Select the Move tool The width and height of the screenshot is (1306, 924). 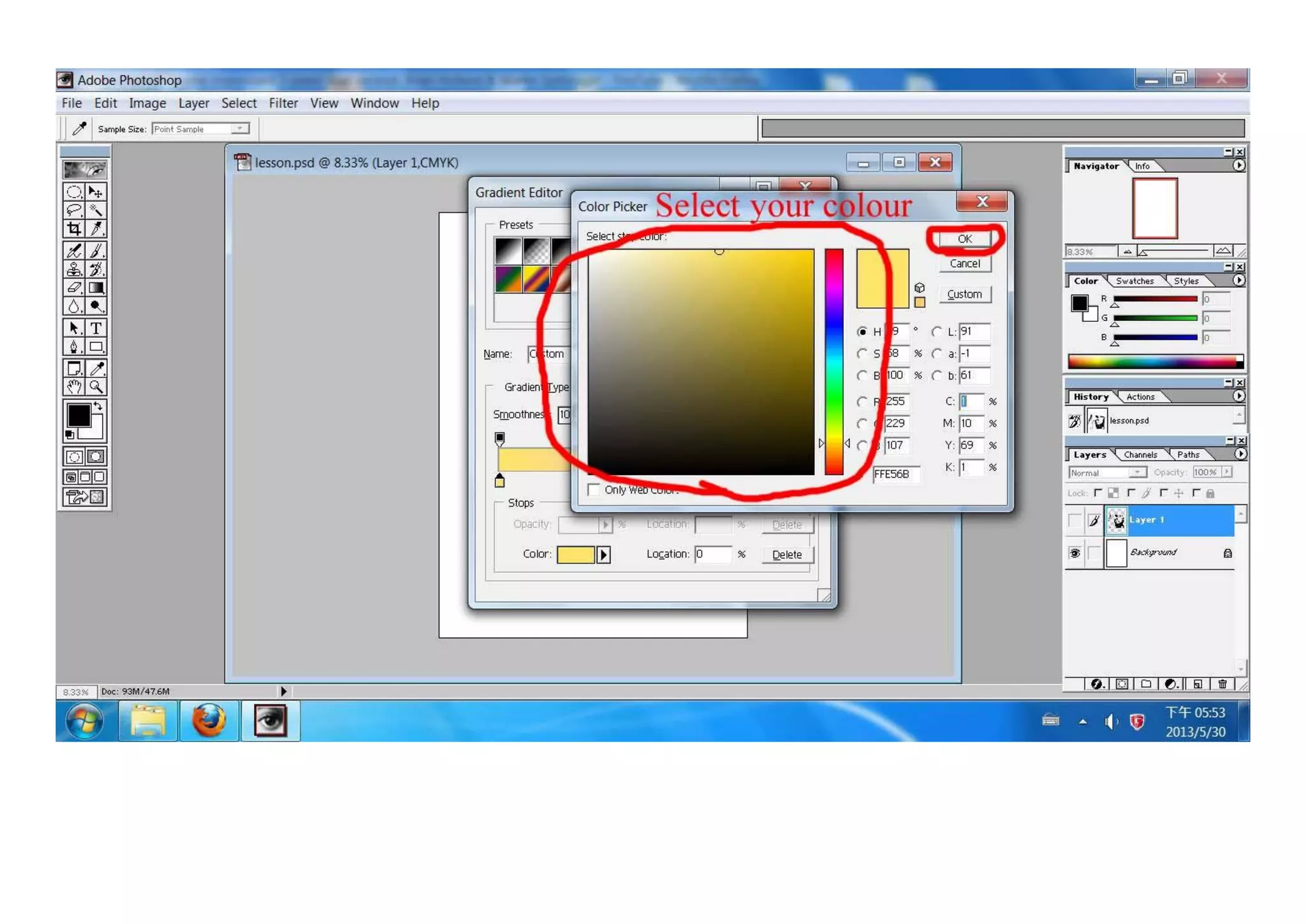96,192
